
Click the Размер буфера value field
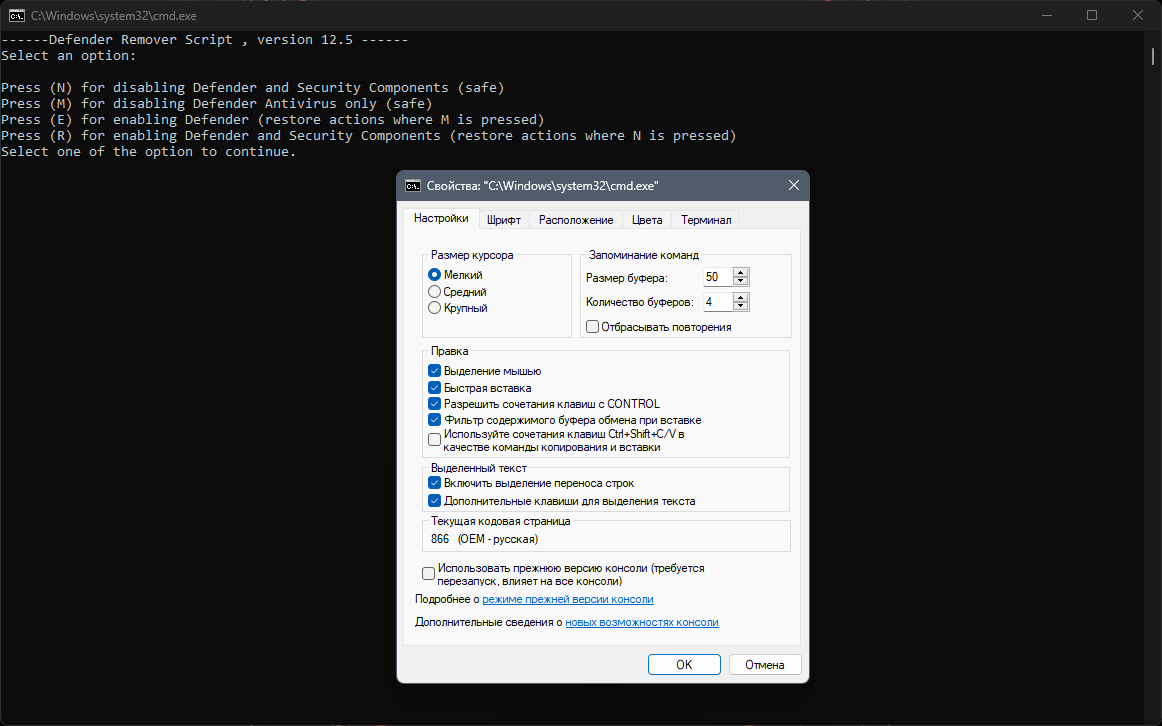pyautogui.click(x=717, y=277)
